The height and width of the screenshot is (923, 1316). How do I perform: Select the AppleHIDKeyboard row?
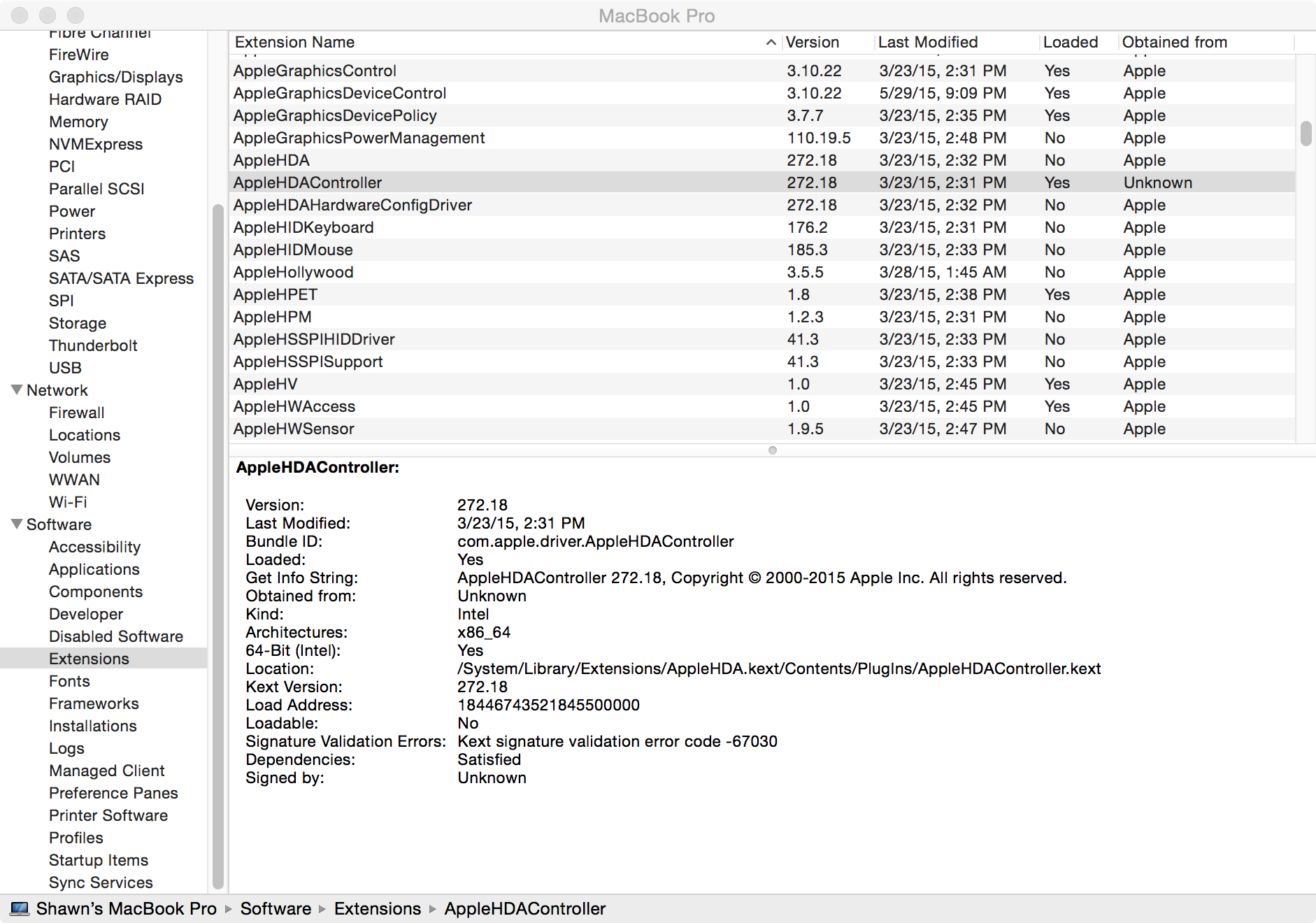tap(762, 227)
